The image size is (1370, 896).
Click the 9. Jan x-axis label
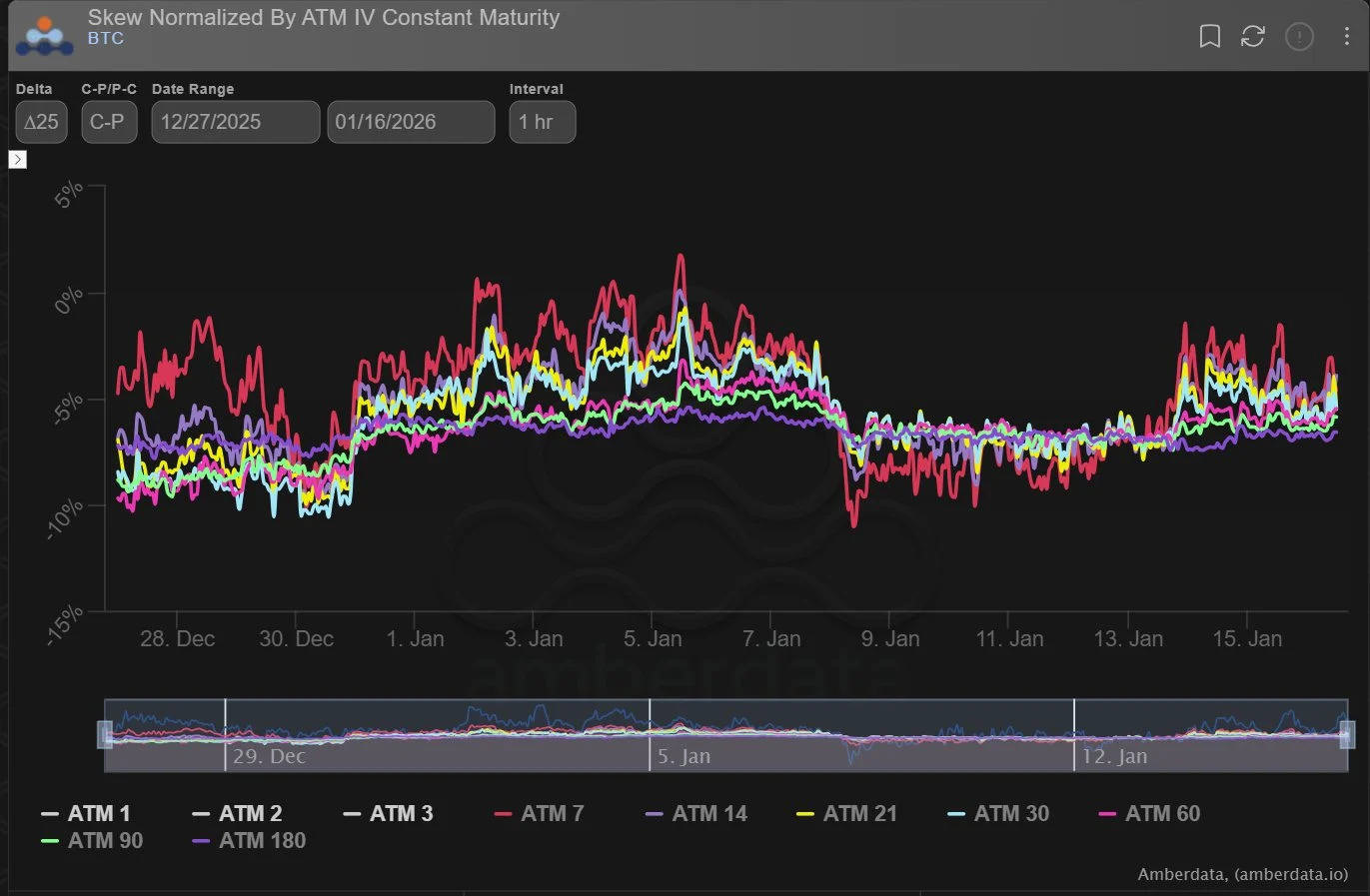(x=890, y=639)
